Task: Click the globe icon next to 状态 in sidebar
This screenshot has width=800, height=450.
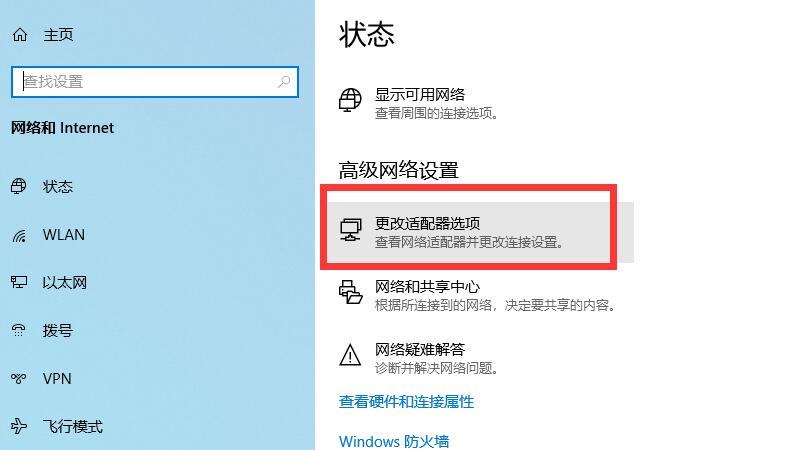Action: 19,186
